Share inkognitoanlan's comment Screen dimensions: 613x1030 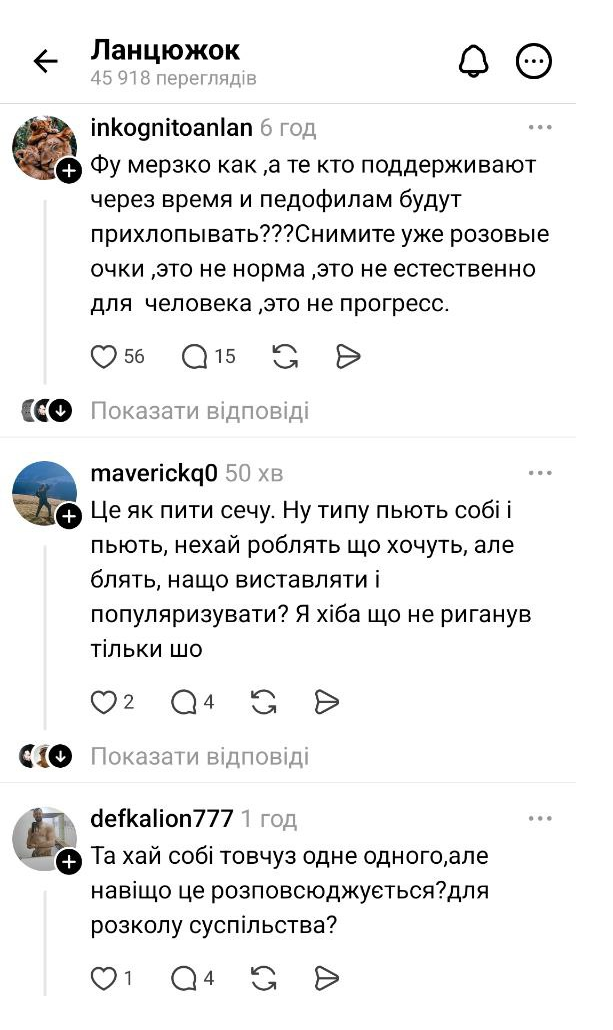click(347, 356)
